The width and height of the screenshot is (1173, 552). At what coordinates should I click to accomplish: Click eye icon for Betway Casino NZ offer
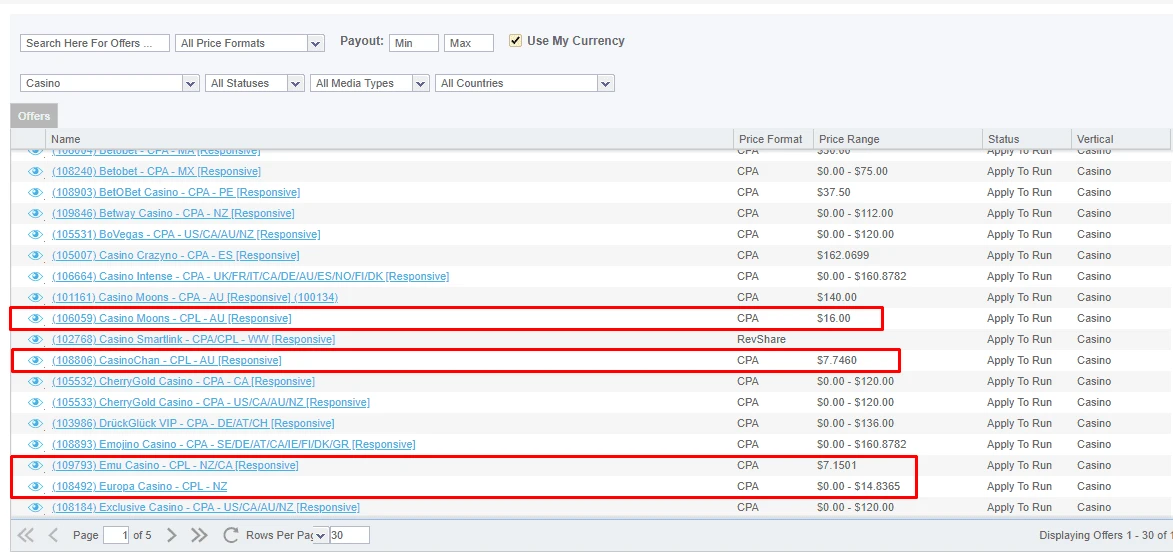point(35,213)
